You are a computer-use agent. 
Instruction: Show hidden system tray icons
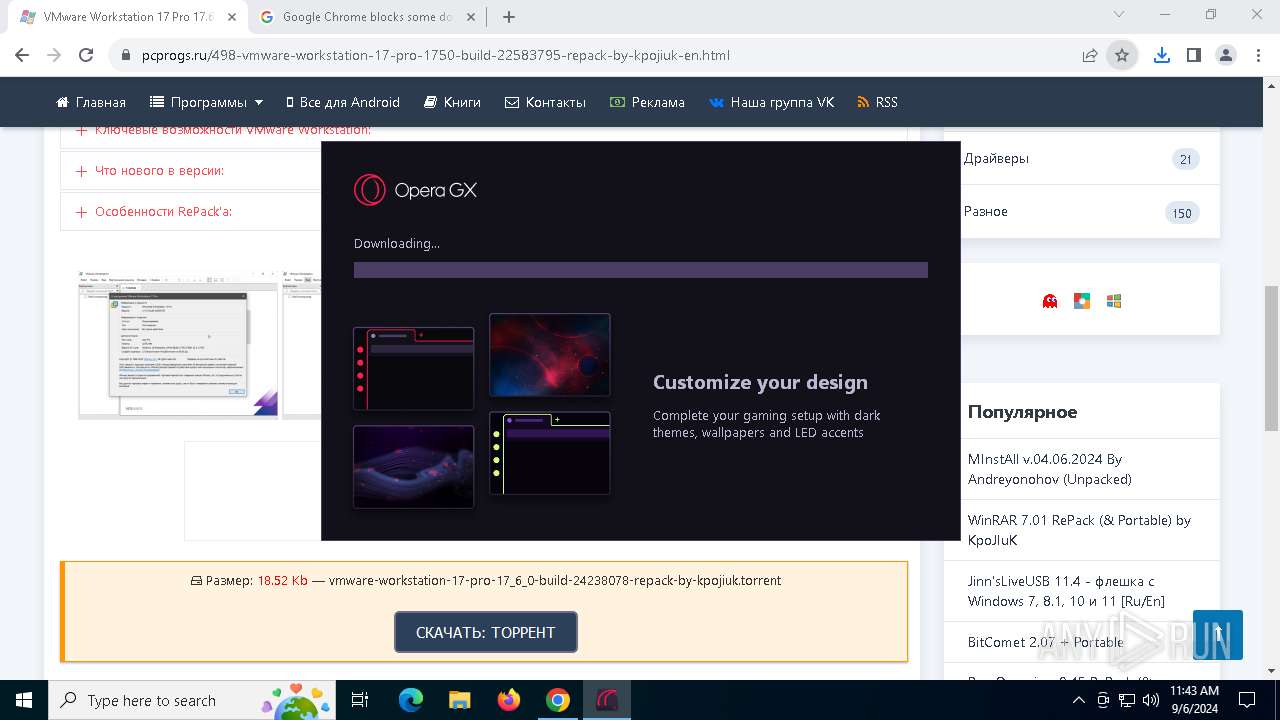pos(1079,700)
